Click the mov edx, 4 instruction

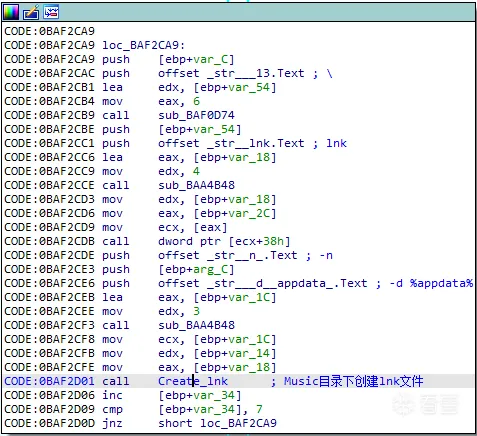151,171
